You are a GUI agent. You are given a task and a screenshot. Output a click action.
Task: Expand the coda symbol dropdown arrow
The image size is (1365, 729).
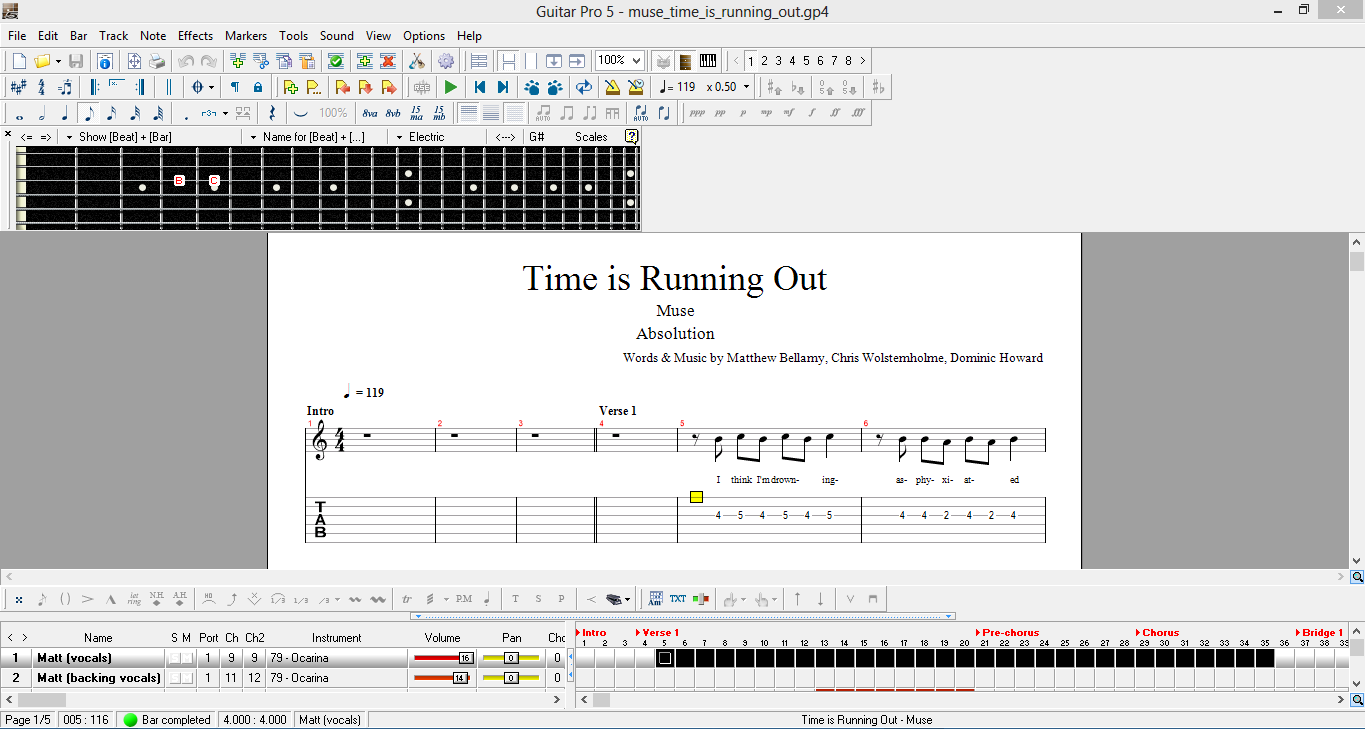click(x=211, y=87)
